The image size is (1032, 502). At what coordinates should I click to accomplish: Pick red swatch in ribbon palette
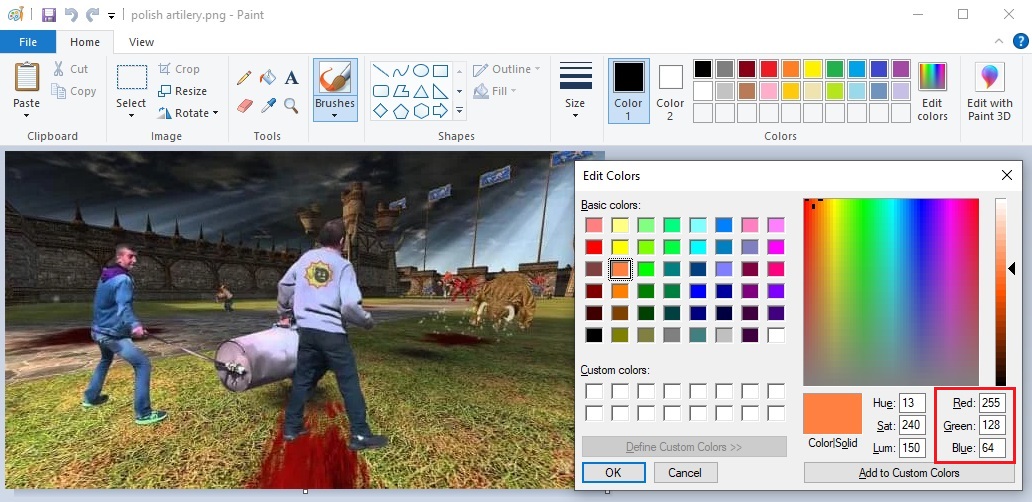[x=769, y=68]
